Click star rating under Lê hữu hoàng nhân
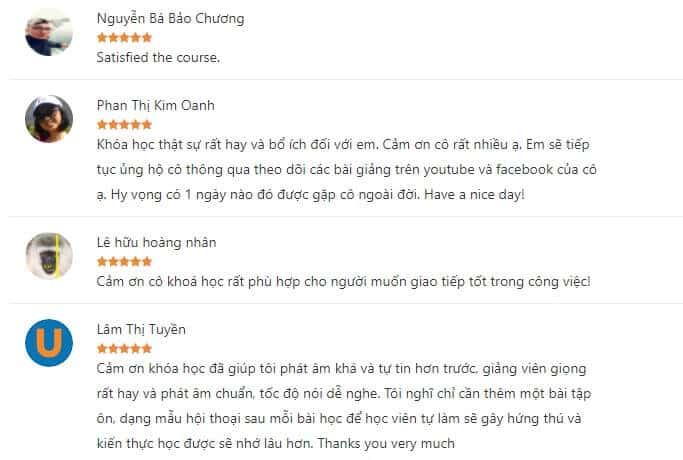This screenshot has height=460, width=683. tap(124, 262)
